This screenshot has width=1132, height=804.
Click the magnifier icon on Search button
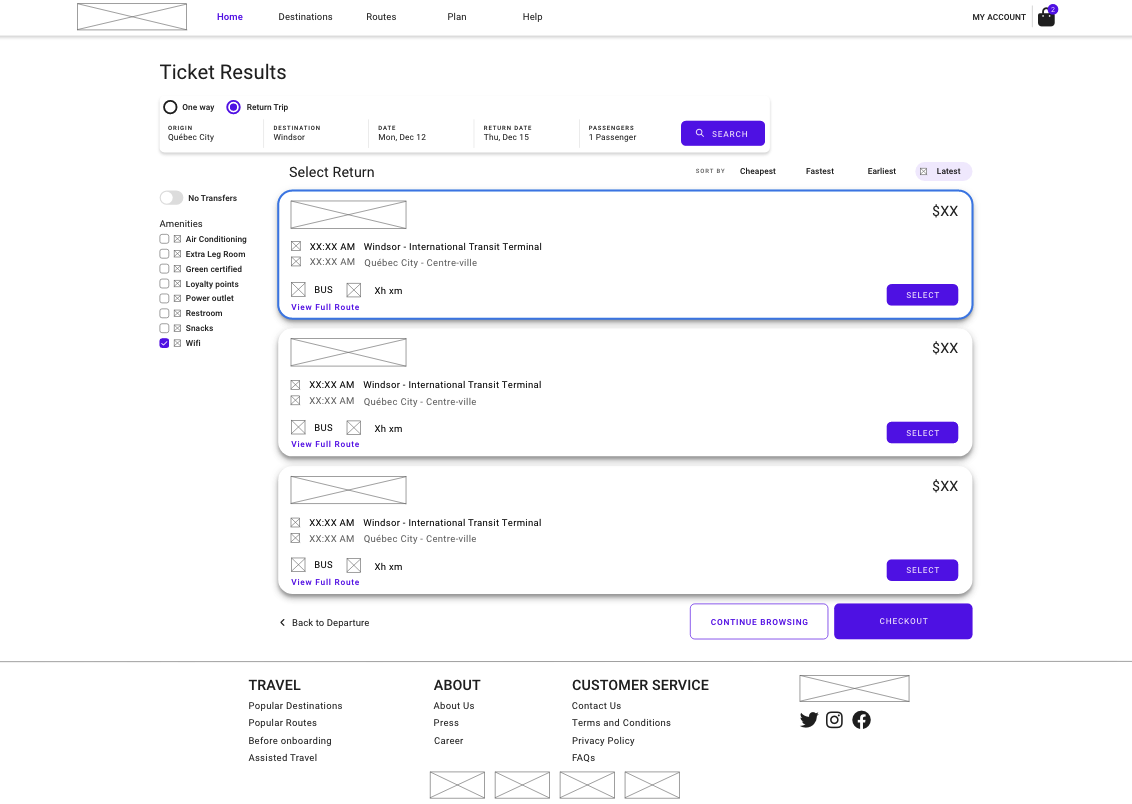click(x=700, y=133)
